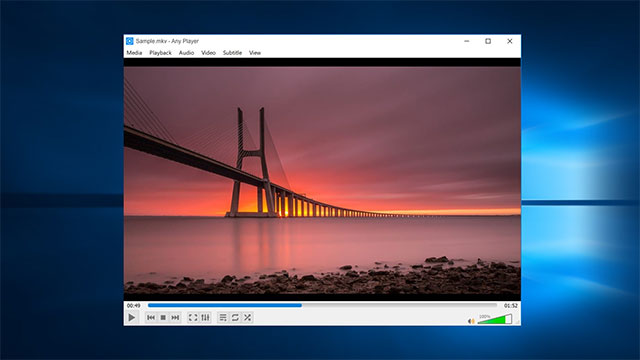Open the Media menu
The height and width of the screenshot is (360, 640).
[134, 53]
